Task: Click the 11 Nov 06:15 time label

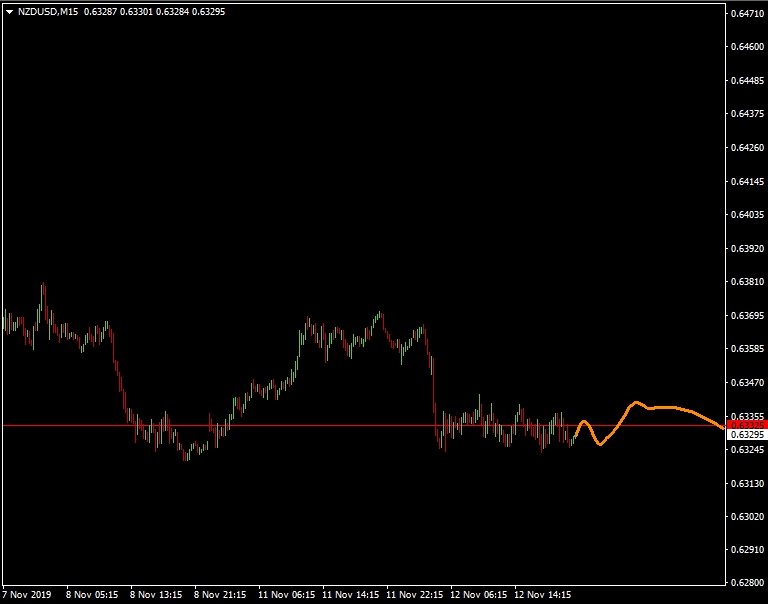Action: point(286,593)
